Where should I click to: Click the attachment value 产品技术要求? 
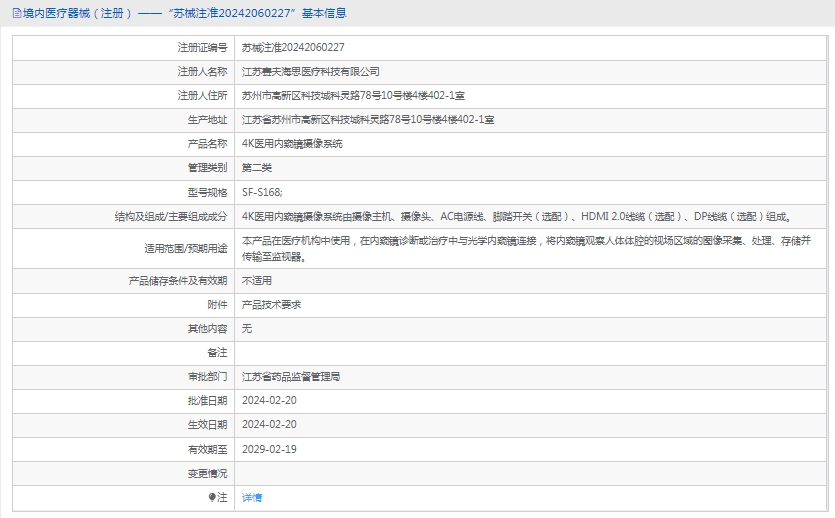[271, 304]
